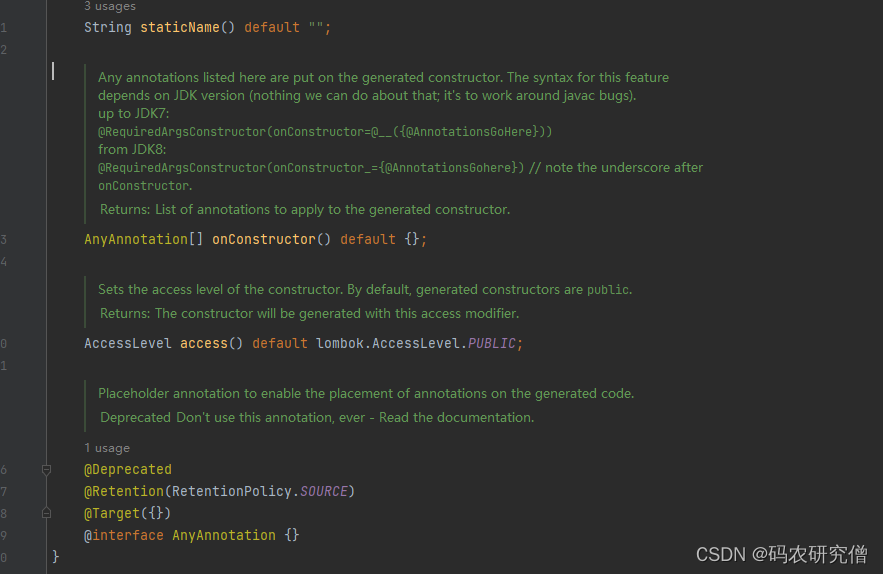Click the @Retention annotation

click(x=123, y=491)
